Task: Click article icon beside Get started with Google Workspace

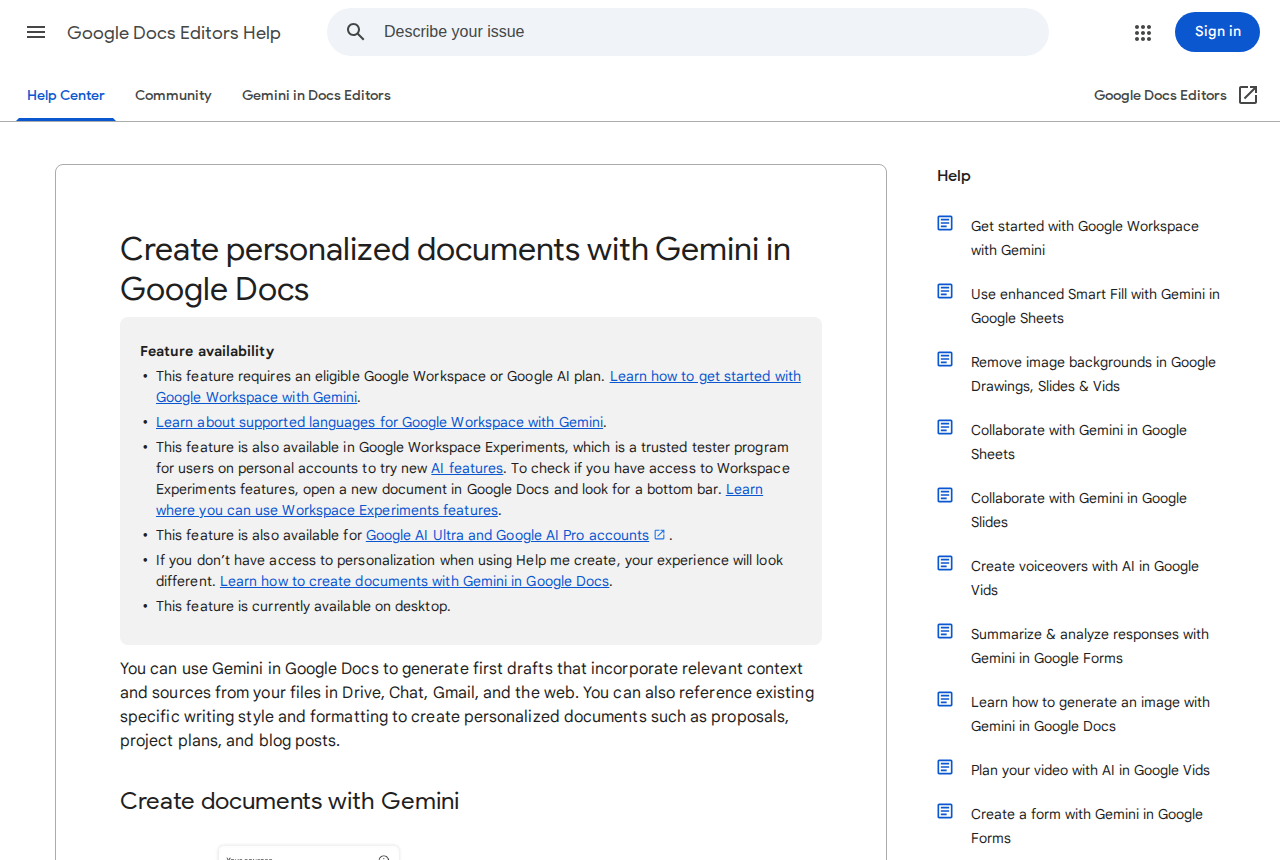Action: 945,223
